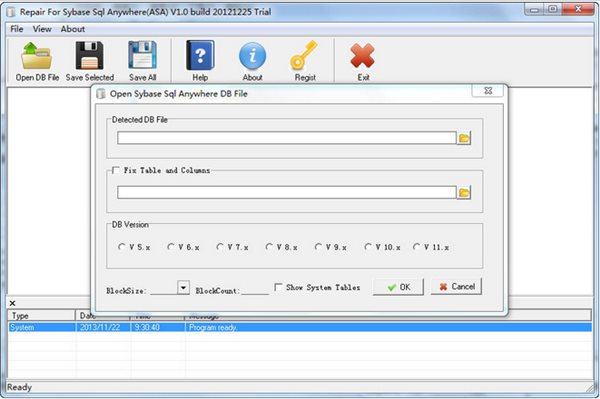This screenshot has height=399, width=600.
Task: Select the System log row
Action: pyautogui.click(x=300, y=327)
